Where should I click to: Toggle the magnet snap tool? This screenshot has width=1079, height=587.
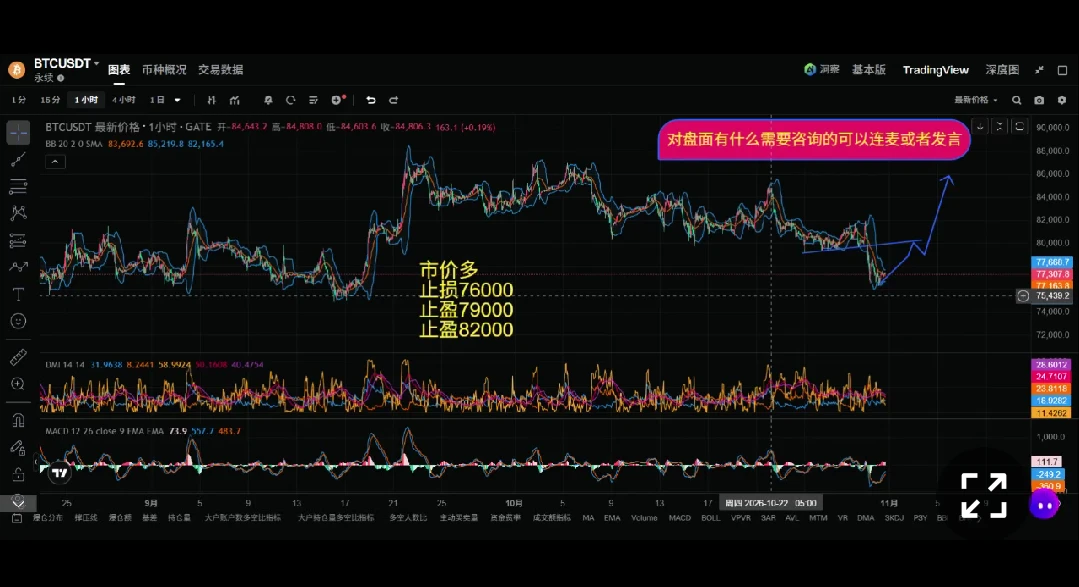coord(19,420)
